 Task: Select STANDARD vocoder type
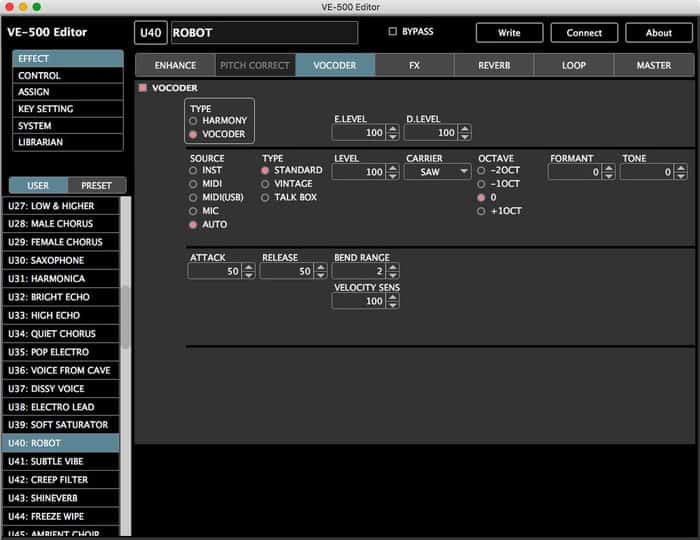pyautogui.click(x=265, y=170)
